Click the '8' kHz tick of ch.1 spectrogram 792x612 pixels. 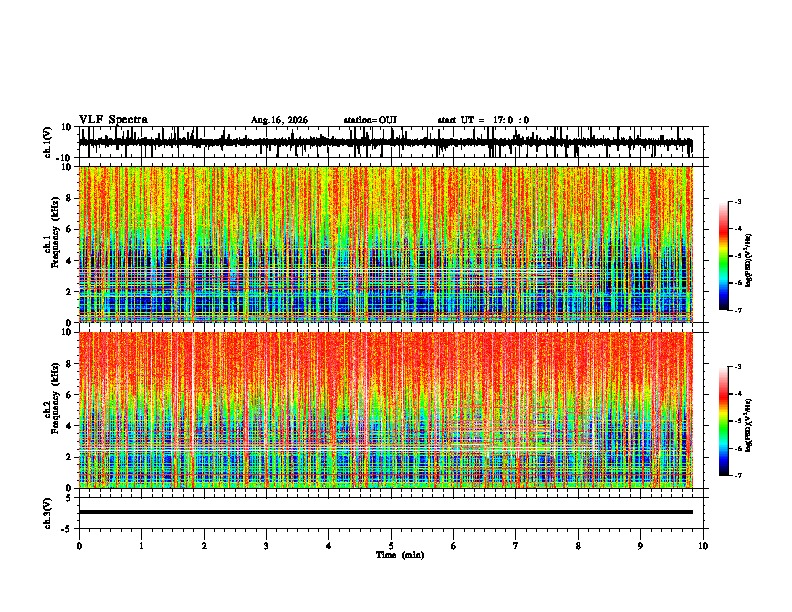(70, 198)
